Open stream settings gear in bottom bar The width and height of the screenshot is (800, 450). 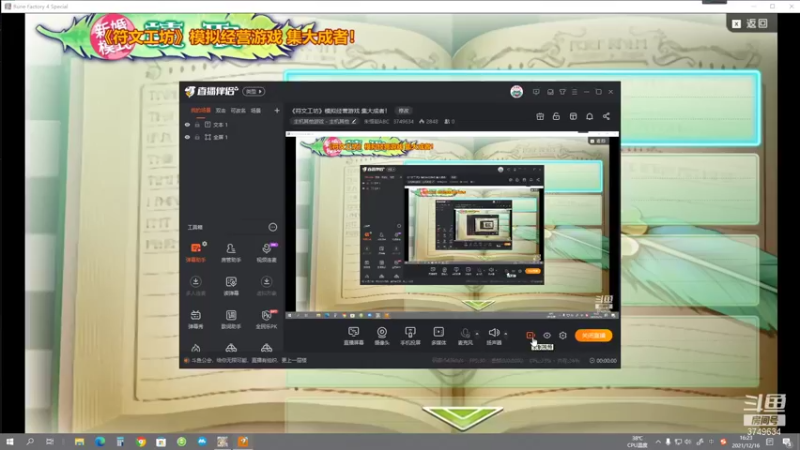[x=563, y=335]
